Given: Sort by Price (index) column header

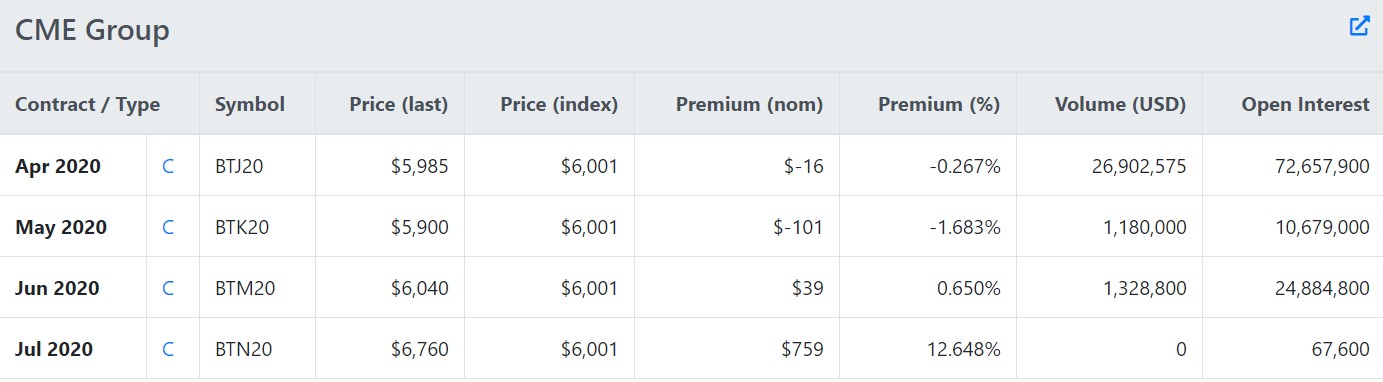Looking at the screenshot, I should tap(559, 104).
